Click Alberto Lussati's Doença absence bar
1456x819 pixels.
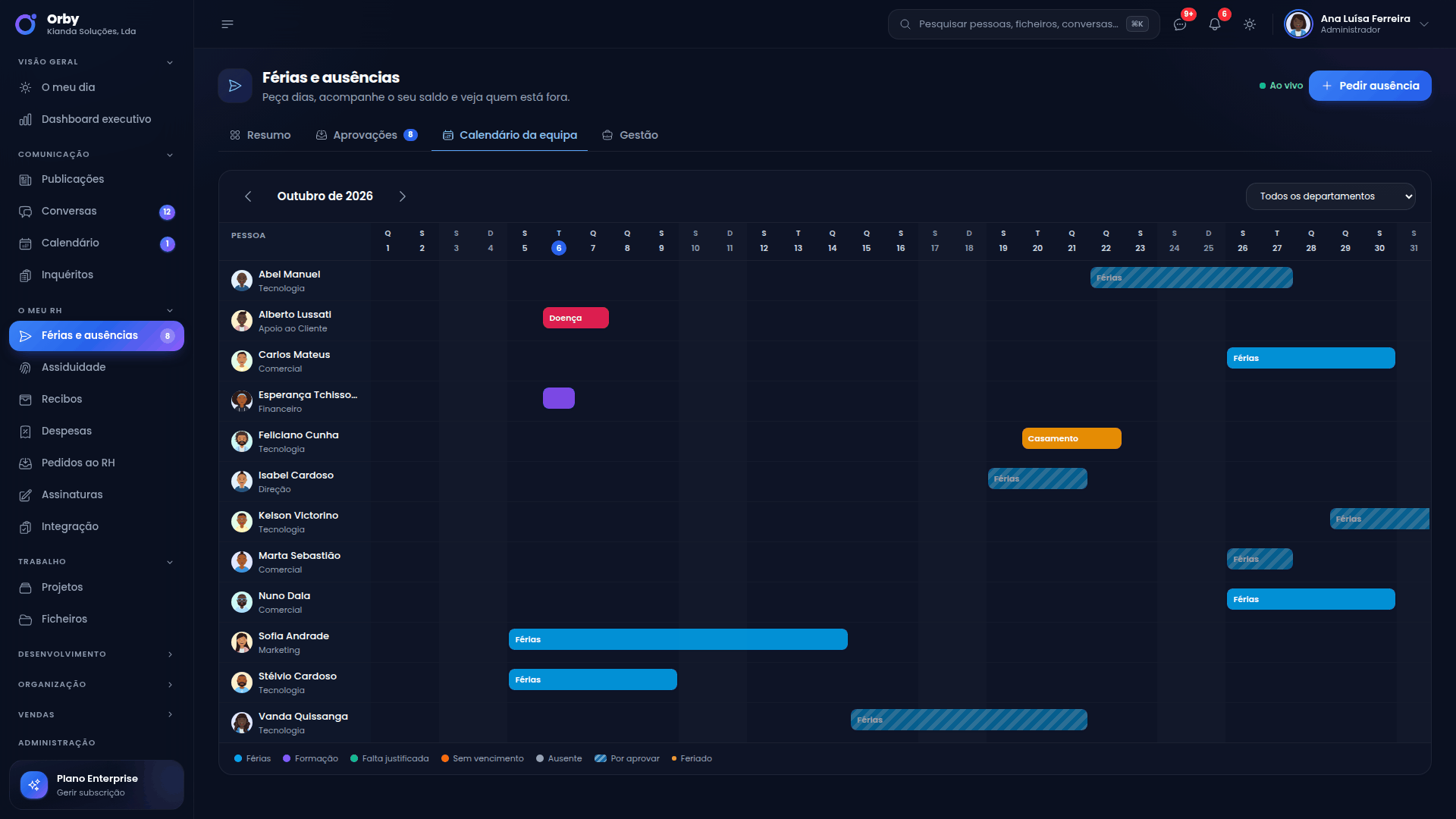[x=576, y=318]
